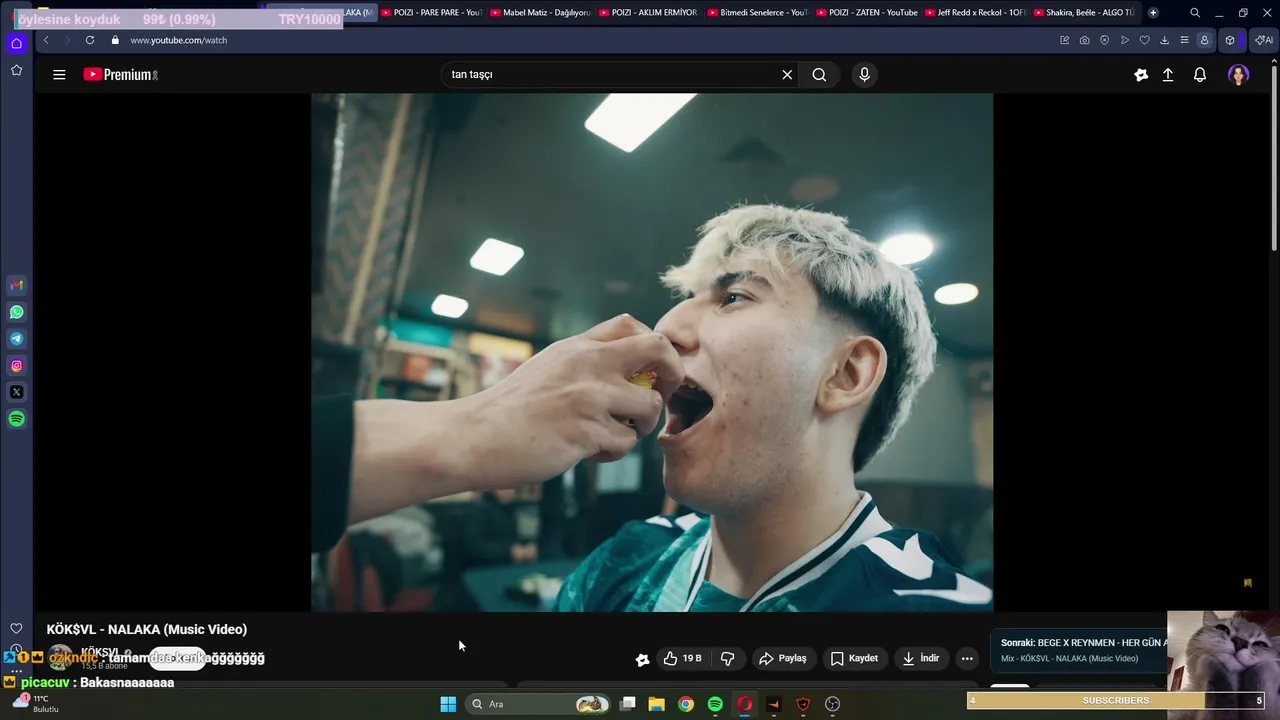Image resolution: width=1280 pixels, height=720 pixels.
Task: Open Gmail in the Opera sidebar
Action: [16, 285]
